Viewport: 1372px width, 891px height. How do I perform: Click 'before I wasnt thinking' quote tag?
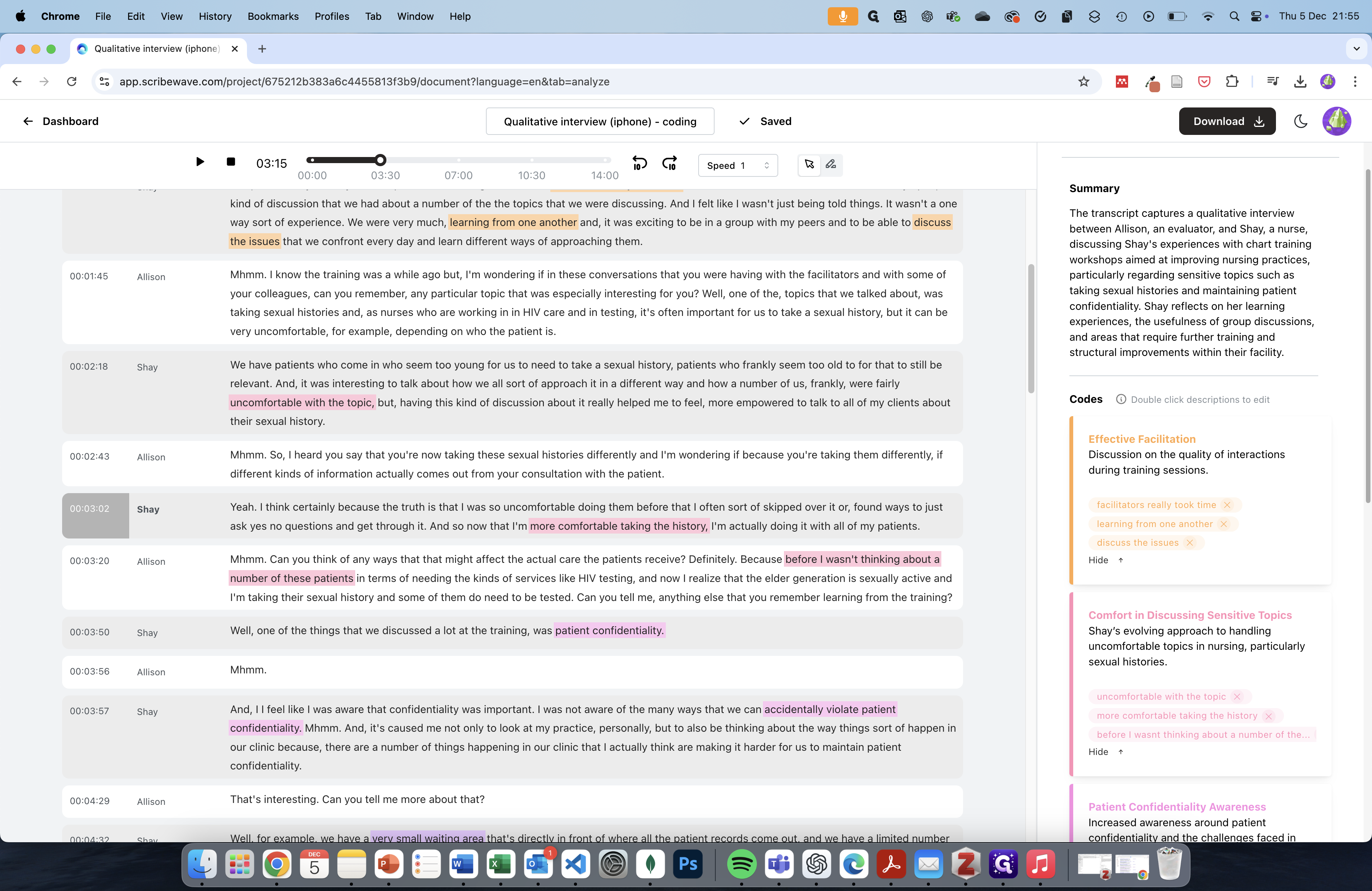pos(1202,734)
